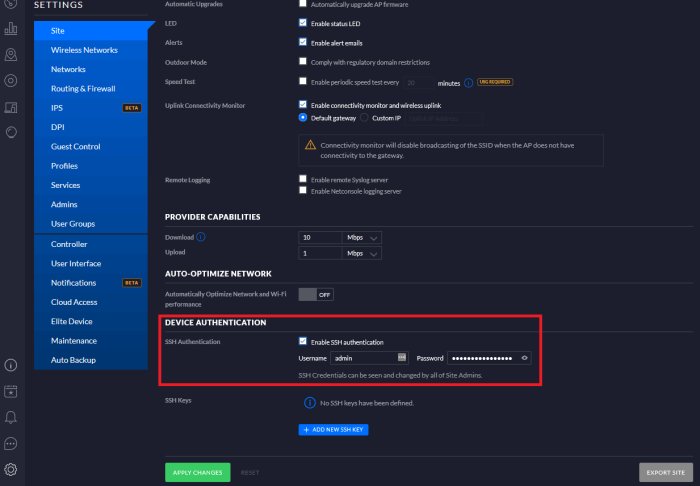Select the Custom IP radio button
This screenshot has height=486, width=700.
tap(364, 118)
